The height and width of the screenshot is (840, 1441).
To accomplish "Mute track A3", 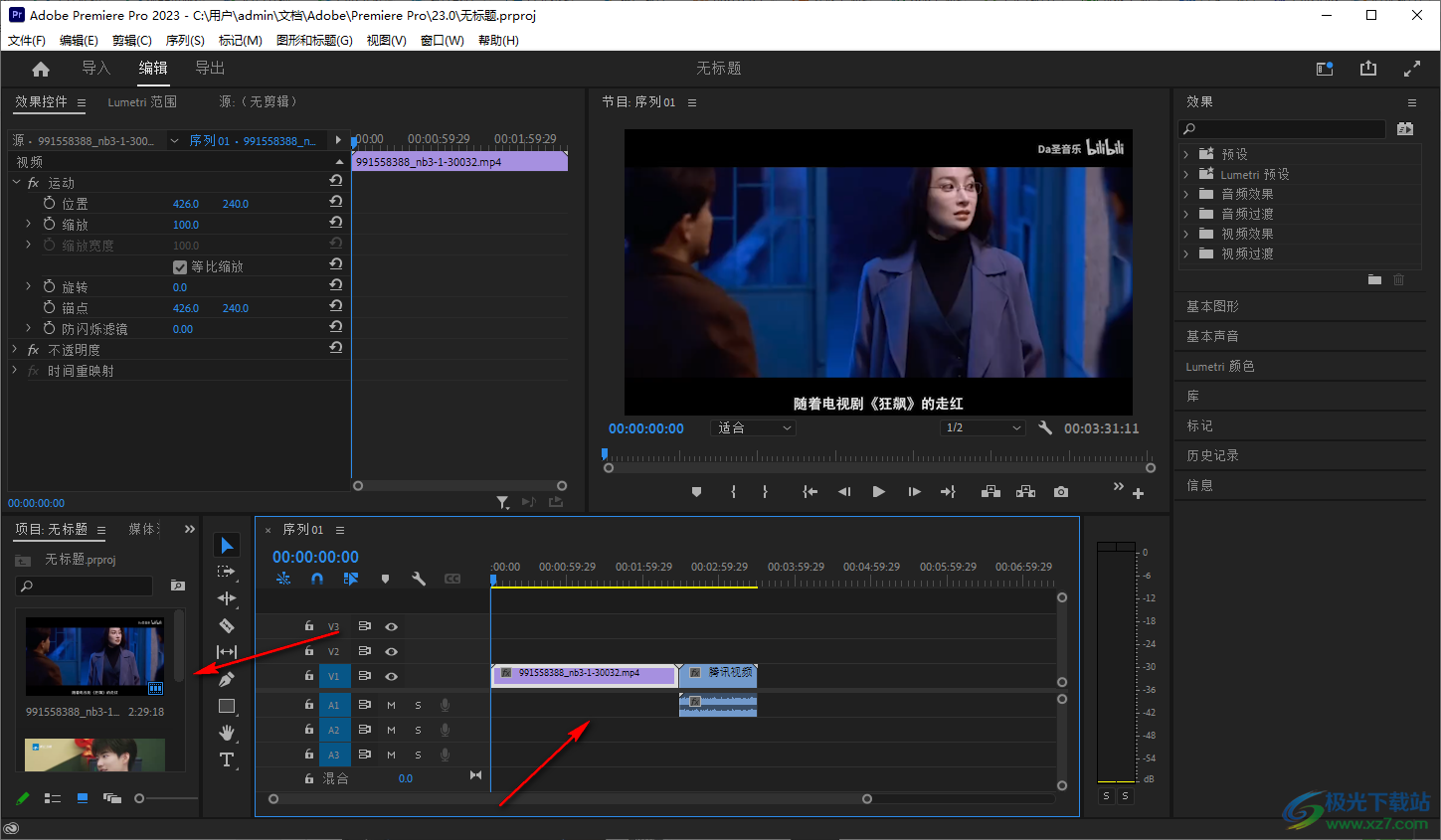I will [x=391, y=755].
